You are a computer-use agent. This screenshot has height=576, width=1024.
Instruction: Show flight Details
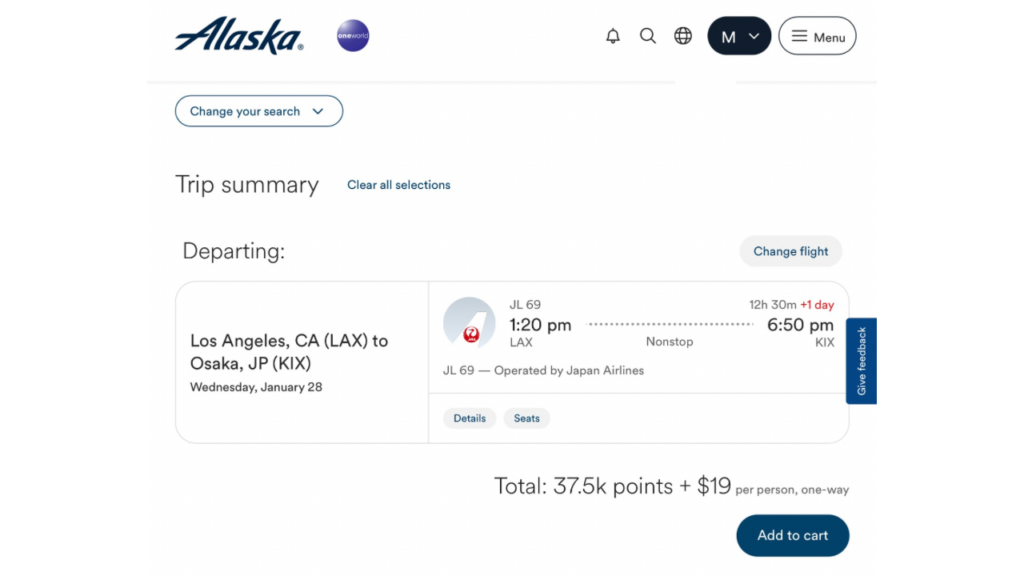470,418
